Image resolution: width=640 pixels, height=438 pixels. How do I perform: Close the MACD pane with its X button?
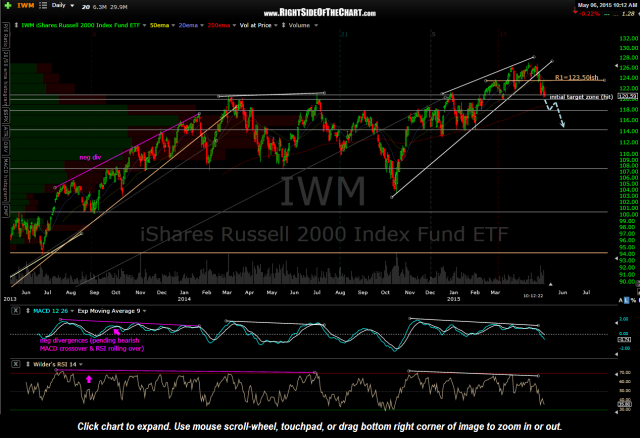coord(15,311)
